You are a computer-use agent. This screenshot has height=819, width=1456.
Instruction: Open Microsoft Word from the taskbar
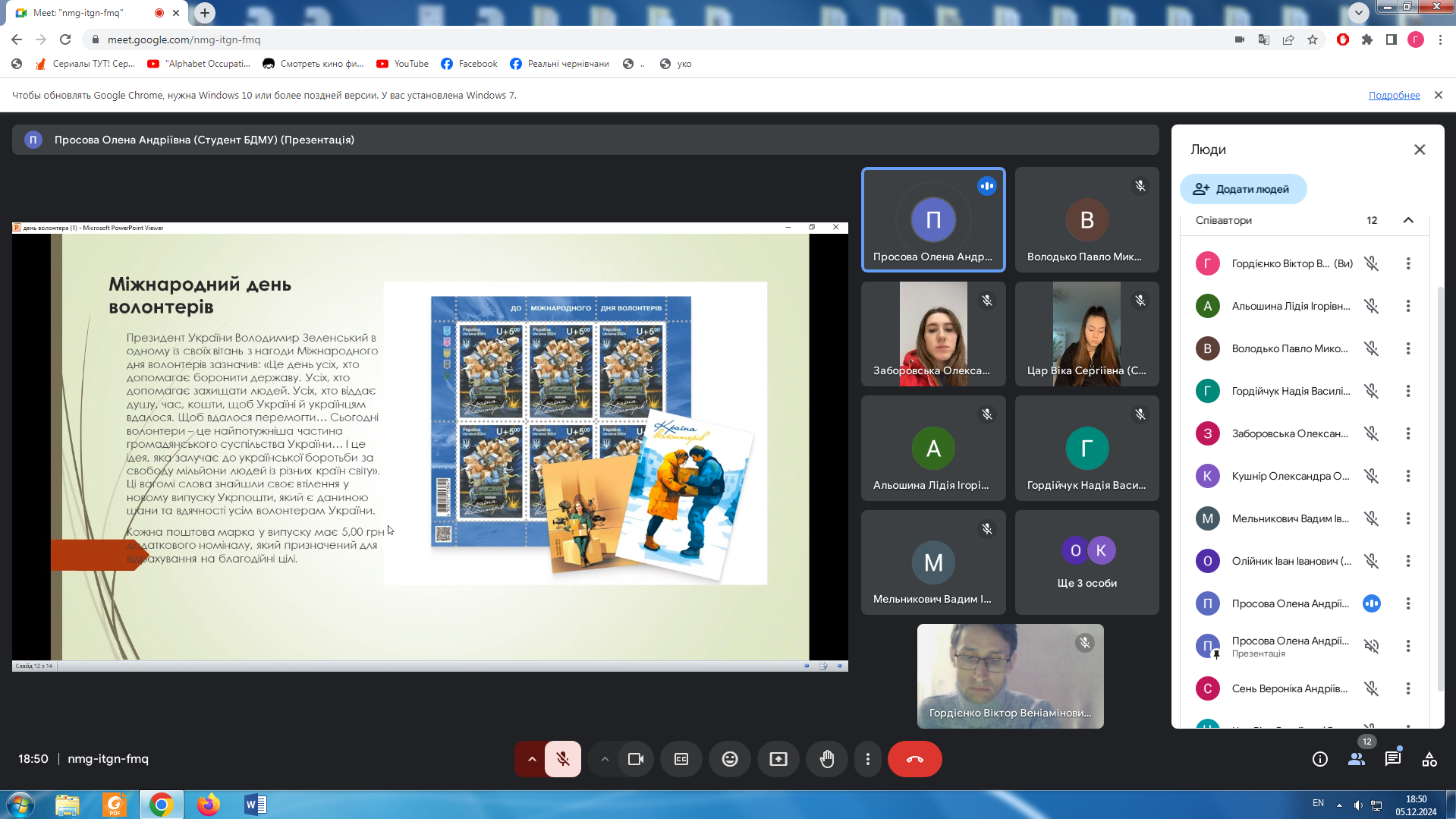[255, 805]
